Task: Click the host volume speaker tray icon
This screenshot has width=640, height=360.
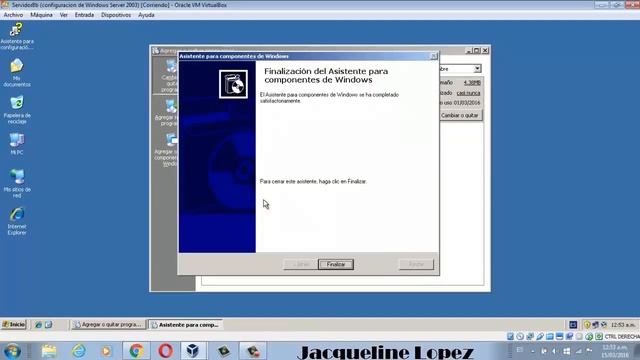Action: pyautogui.click(x=554, y=351)
